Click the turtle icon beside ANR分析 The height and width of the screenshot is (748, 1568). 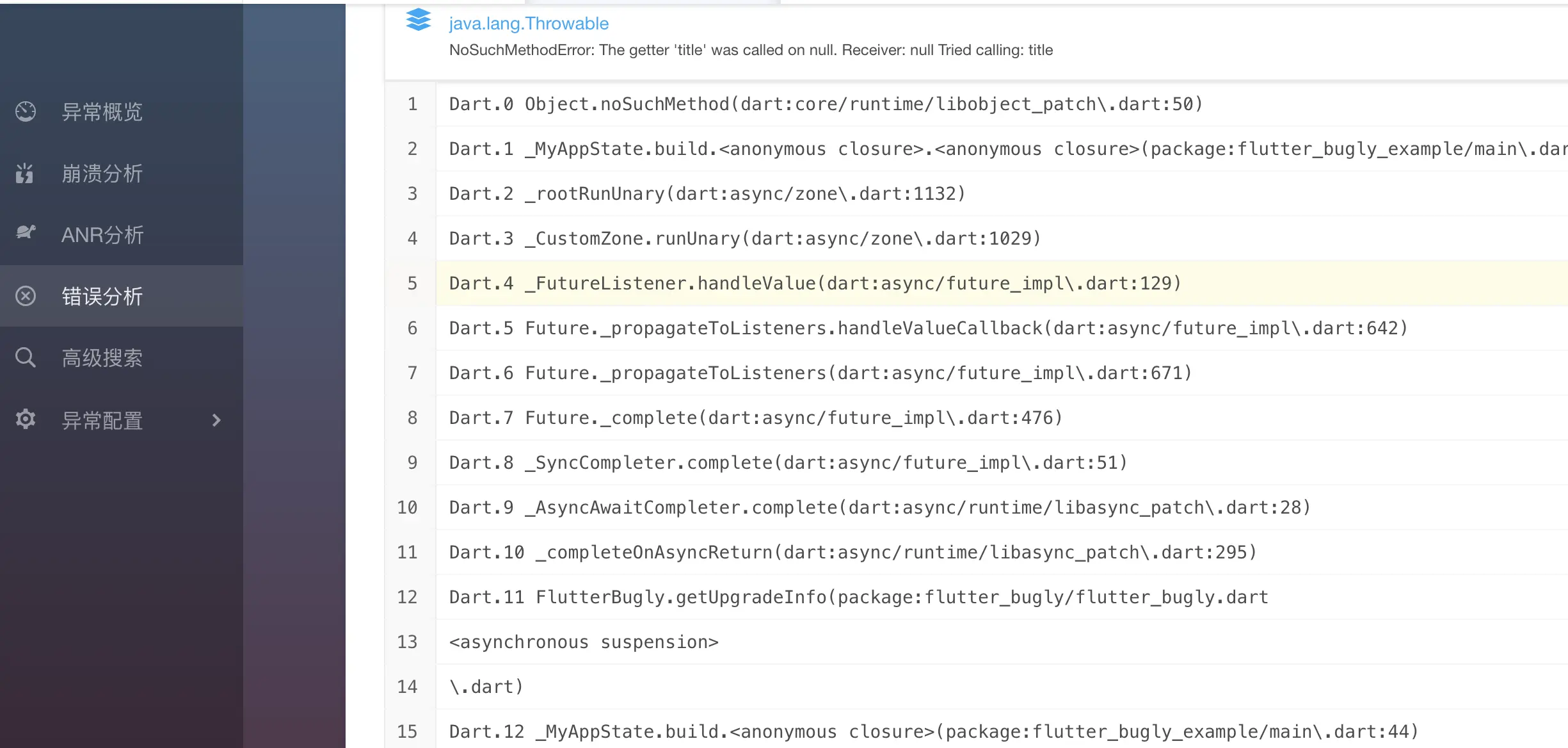pyautogui.click(x=26, y=233)
